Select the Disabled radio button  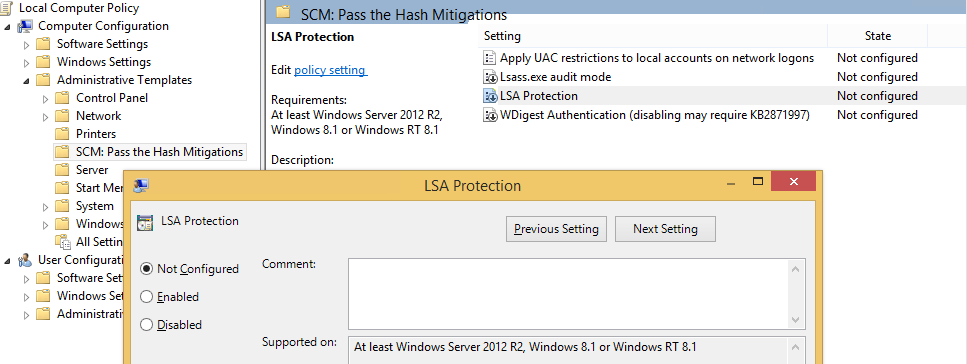click(146, 325)
